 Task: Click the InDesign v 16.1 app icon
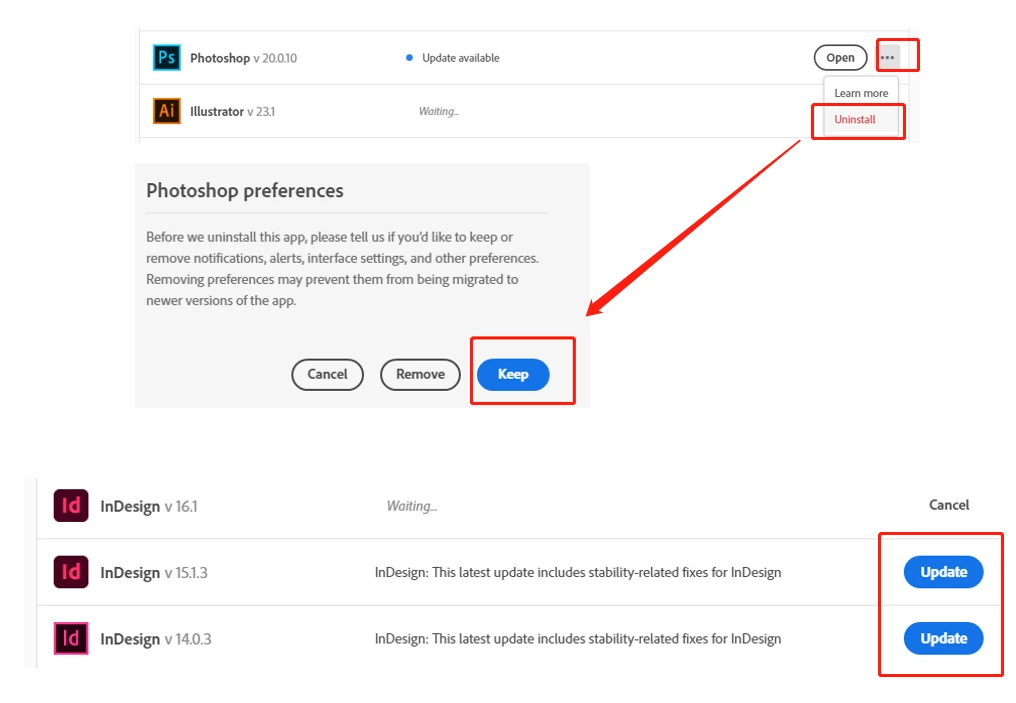[71, 505]
